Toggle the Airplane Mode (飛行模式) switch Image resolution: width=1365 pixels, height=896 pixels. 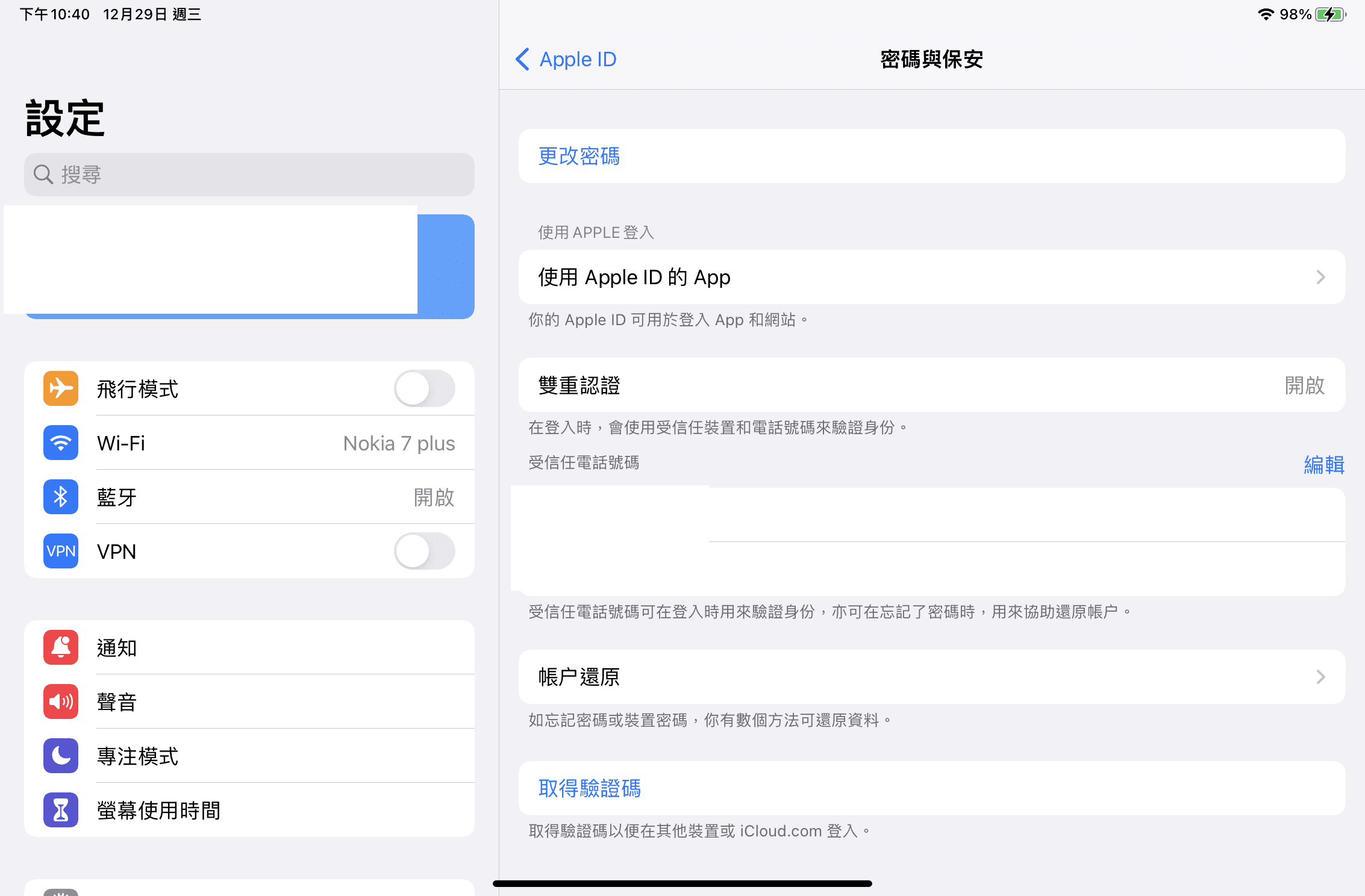(x=425, y=388)
